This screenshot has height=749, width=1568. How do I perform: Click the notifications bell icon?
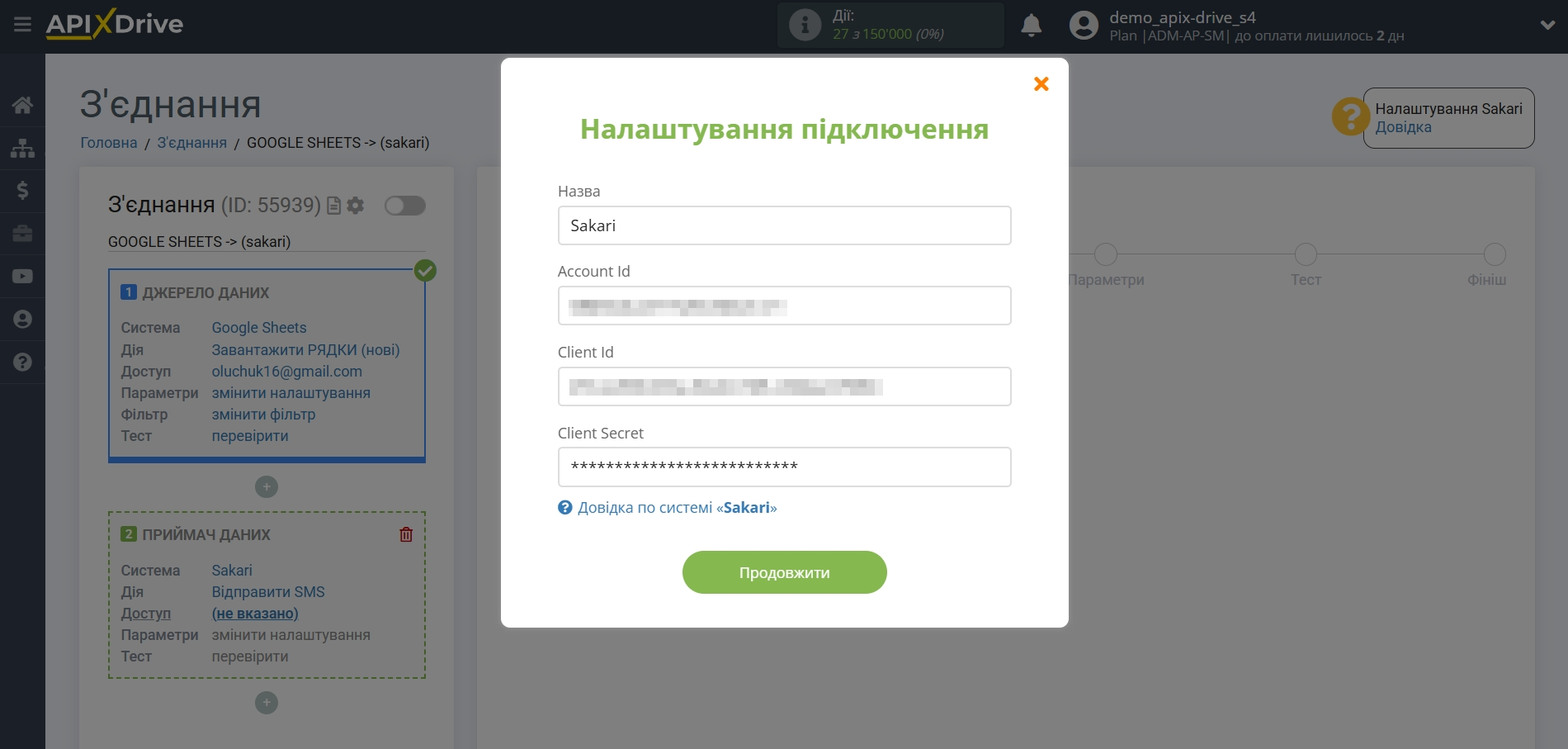click(1031, 26)
